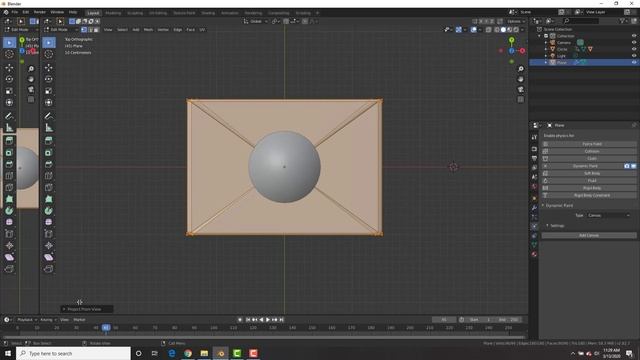Switch to the Sculpting workspace tab
Screen dimensions: 640x360
coord(135,13)
